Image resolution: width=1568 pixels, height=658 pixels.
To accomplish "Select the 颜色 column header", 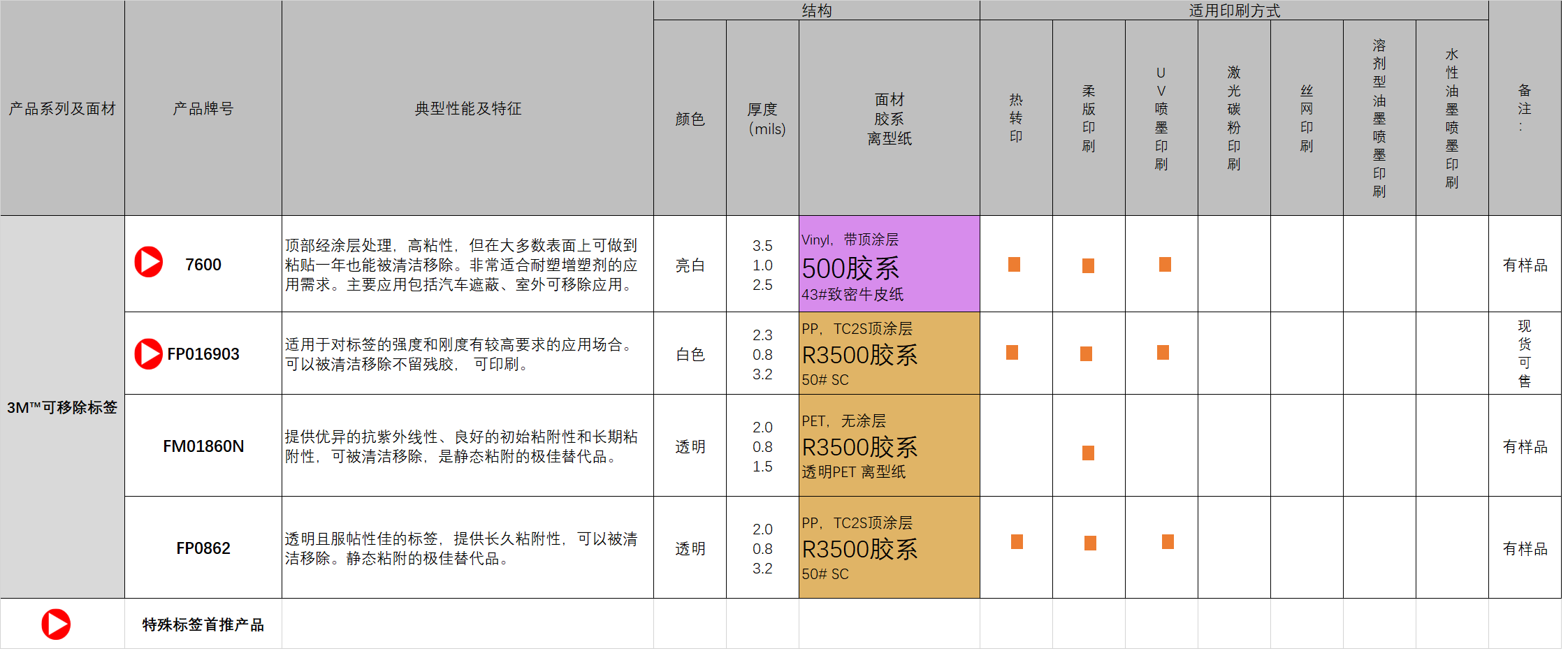I will coord(690,118).
